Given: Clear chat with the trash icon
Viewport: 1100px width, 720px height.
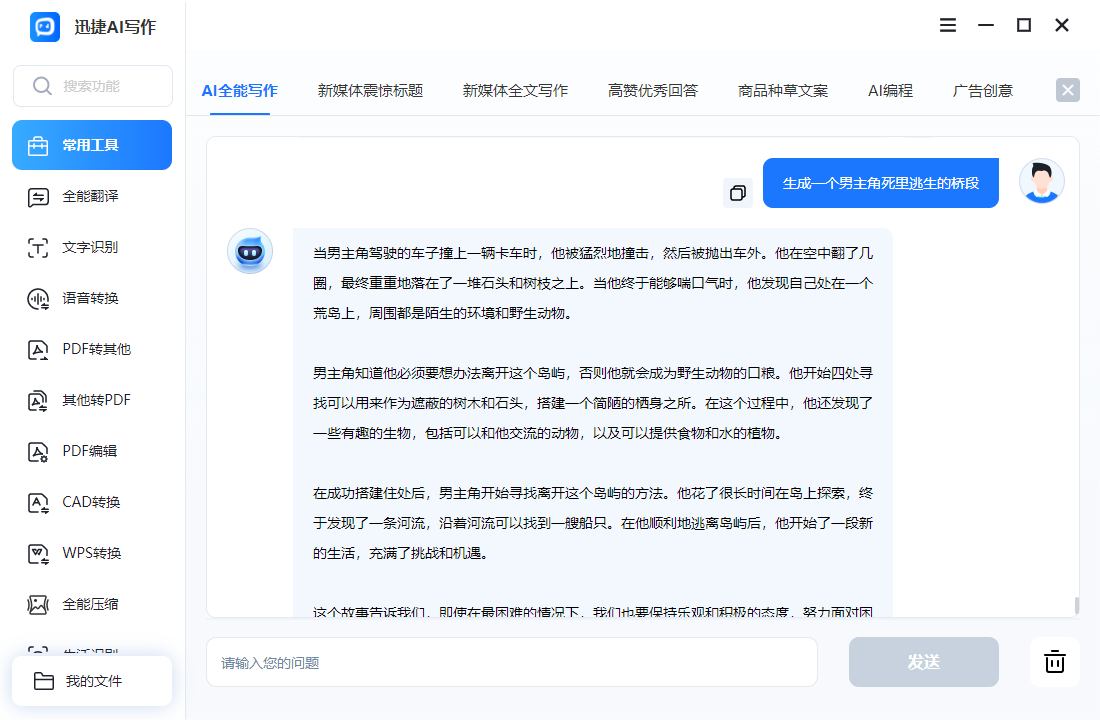Looking at the screenshot, I should 1055,662.
